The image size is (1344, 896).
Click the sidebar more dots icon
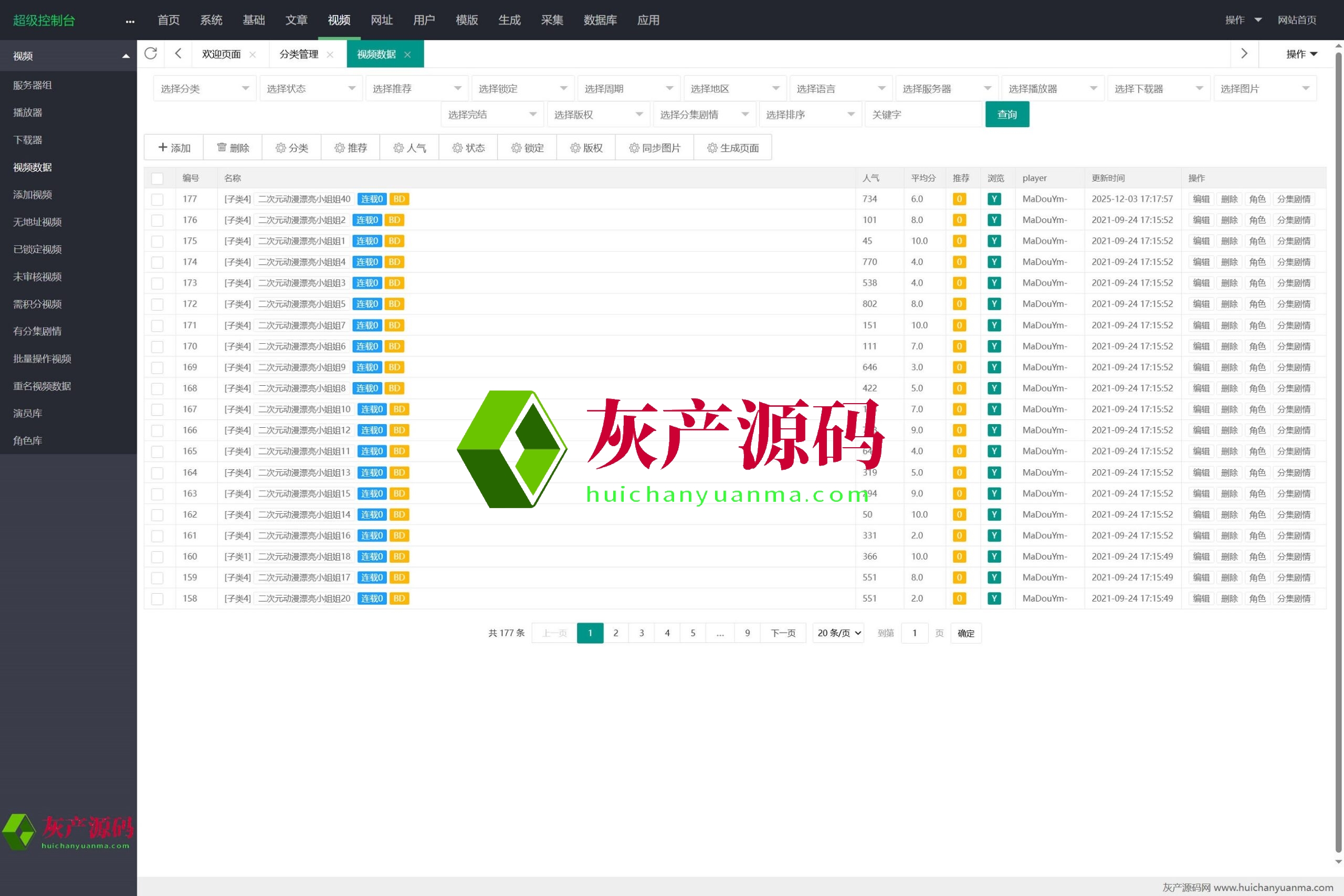tap(130, 21)
